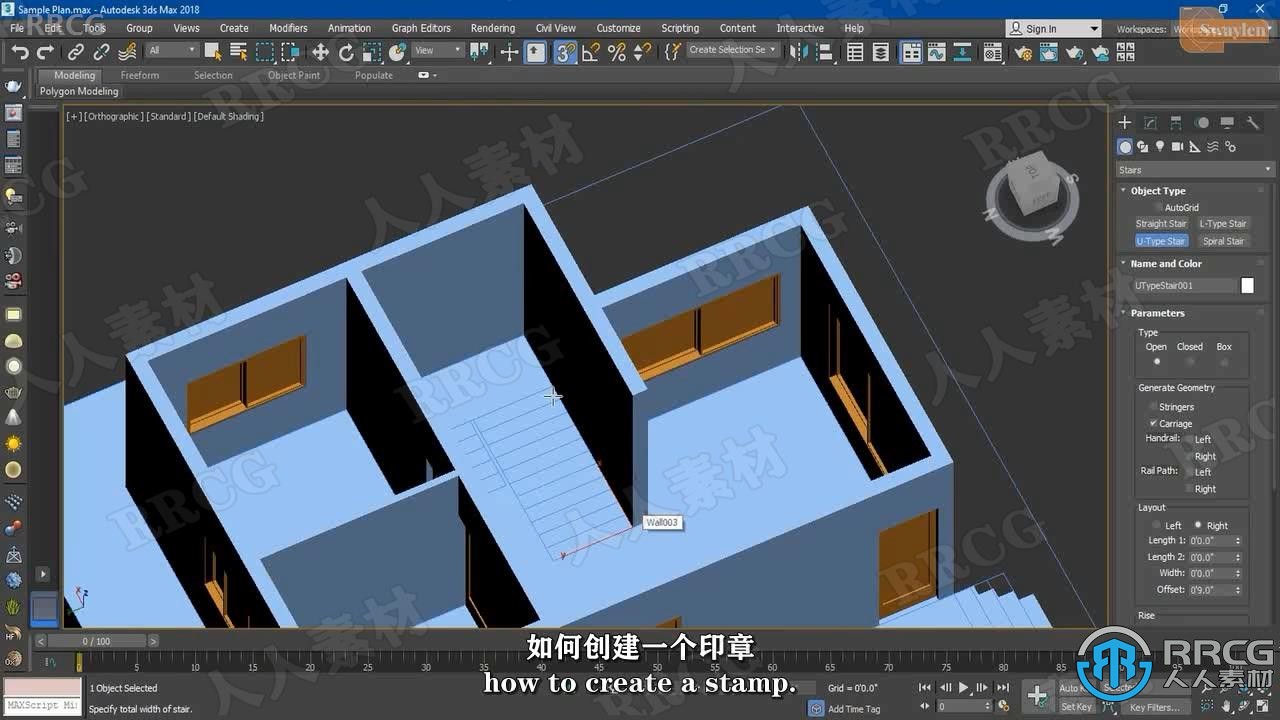This screenshot has width=1280, height=720.
Task: Select the Lights category icon
Action: (x=1160, y=147)
